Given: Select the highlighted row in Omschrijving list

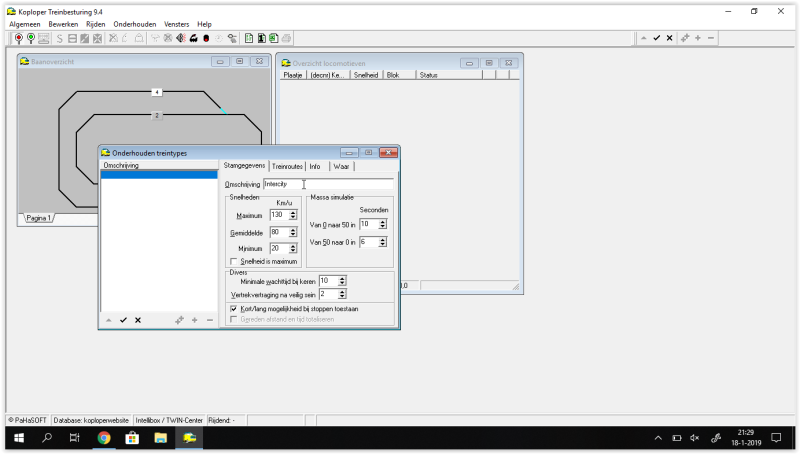Looking at the screenshot, I should tap(159, 175).
